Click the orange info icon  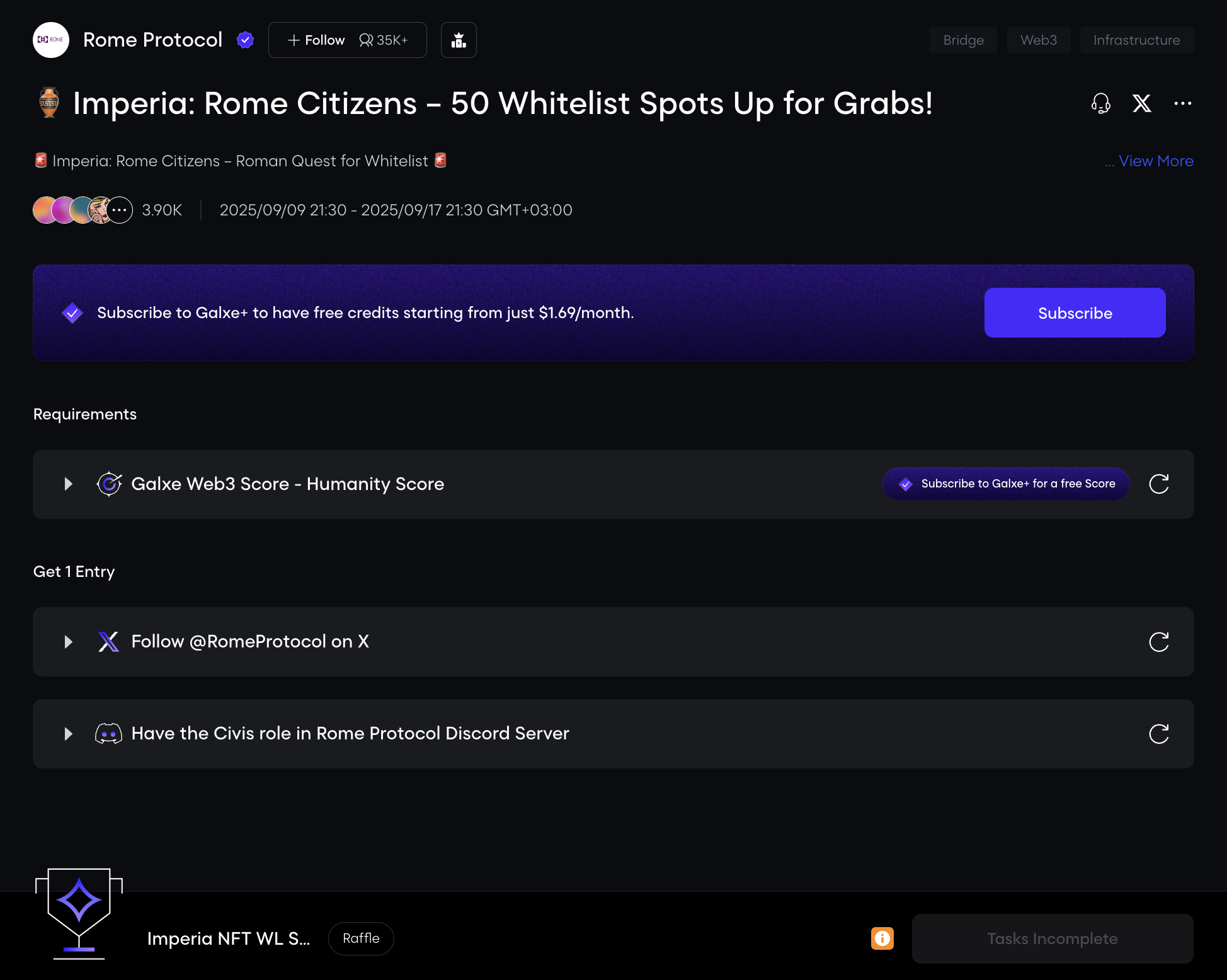pyautogui.click(x=882, y=938)
